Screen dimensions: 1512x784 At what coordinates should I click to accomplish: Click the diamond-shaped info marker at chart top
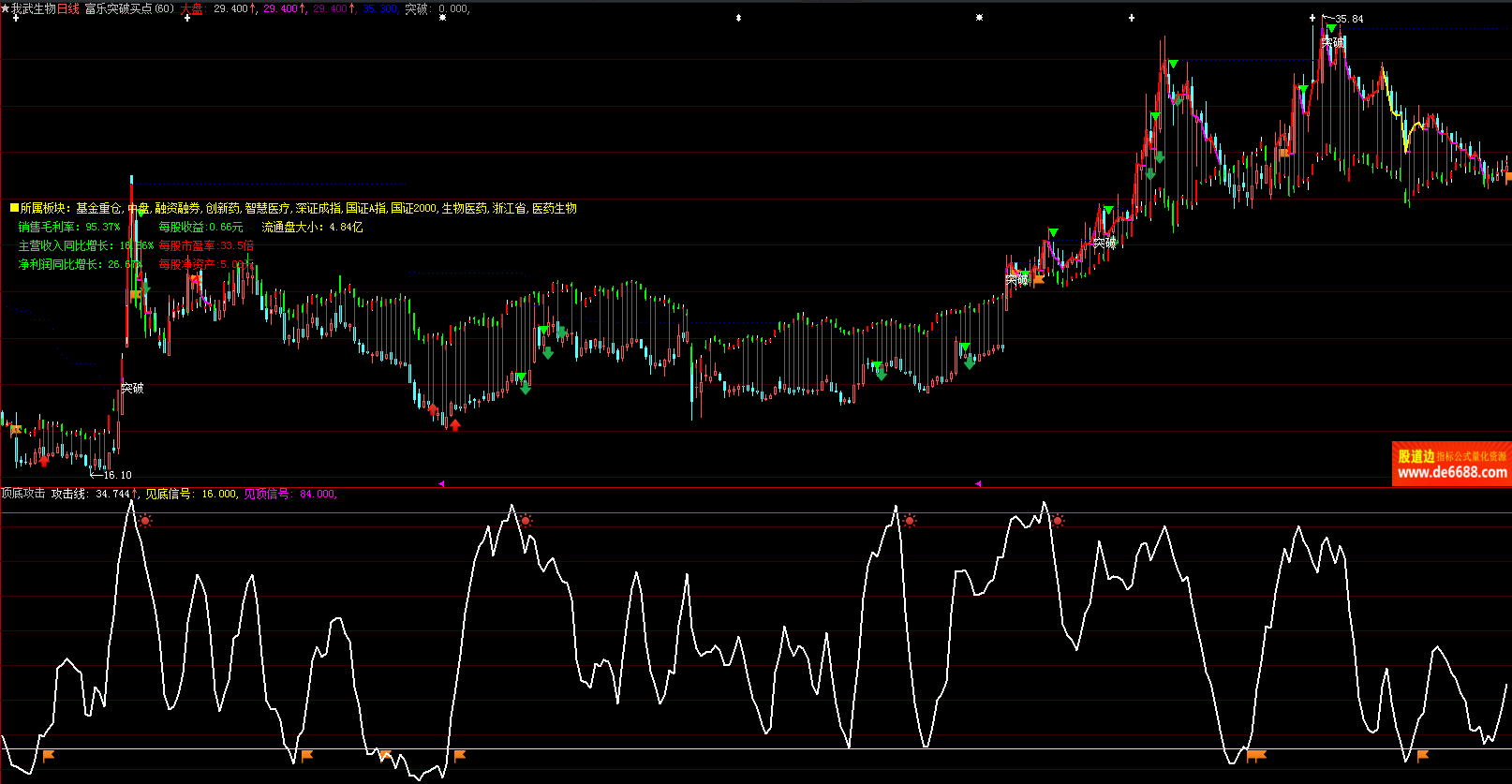click(738, 18)
